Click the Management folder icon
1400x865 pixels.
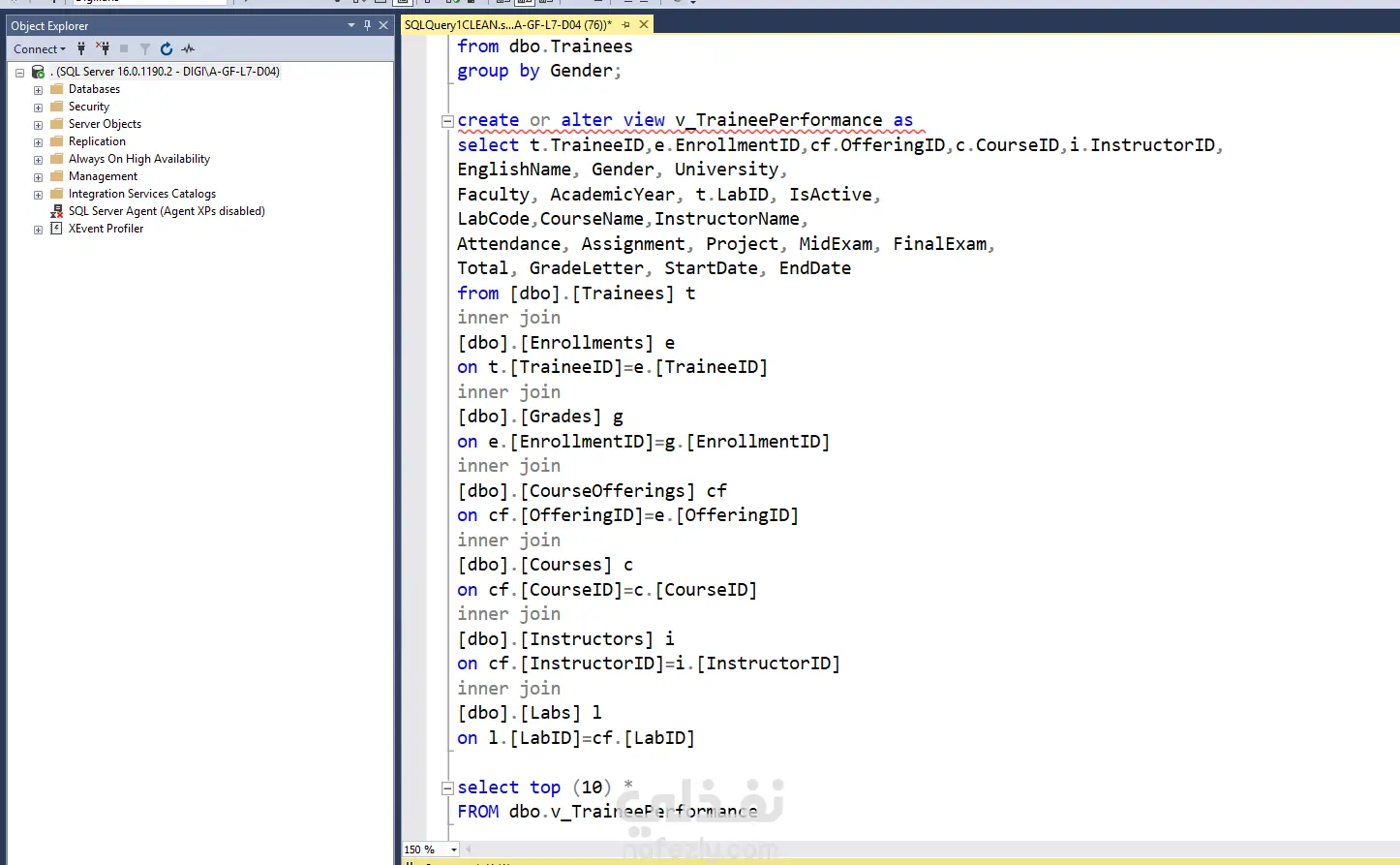pyautogui.click(x=56, y=176)
